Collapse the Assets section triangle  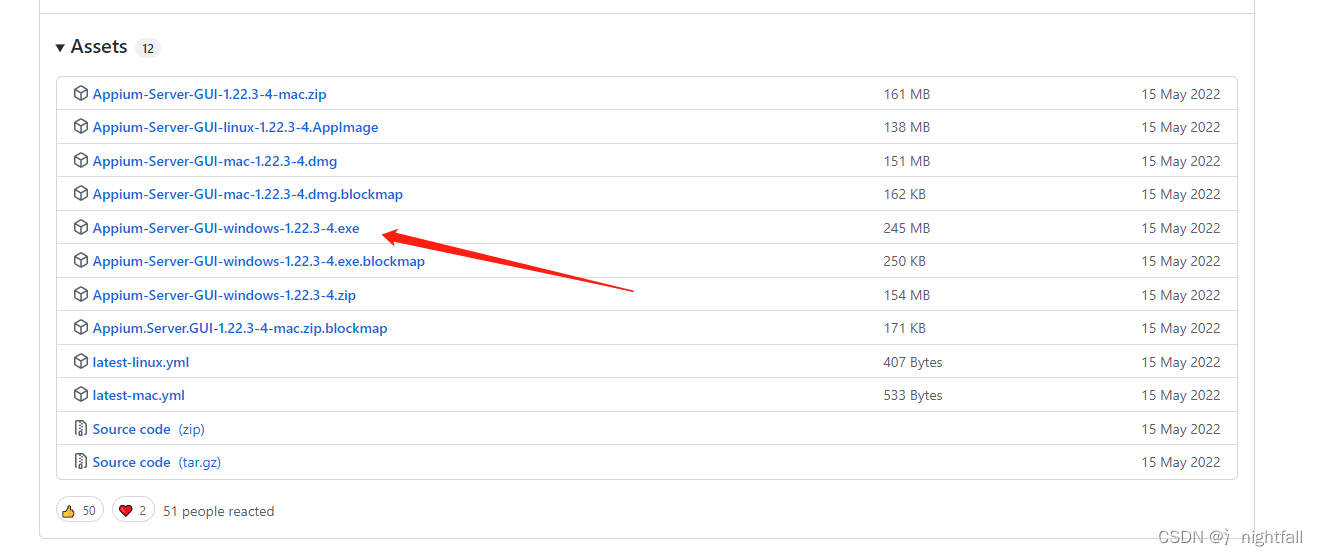pos(60,48)
